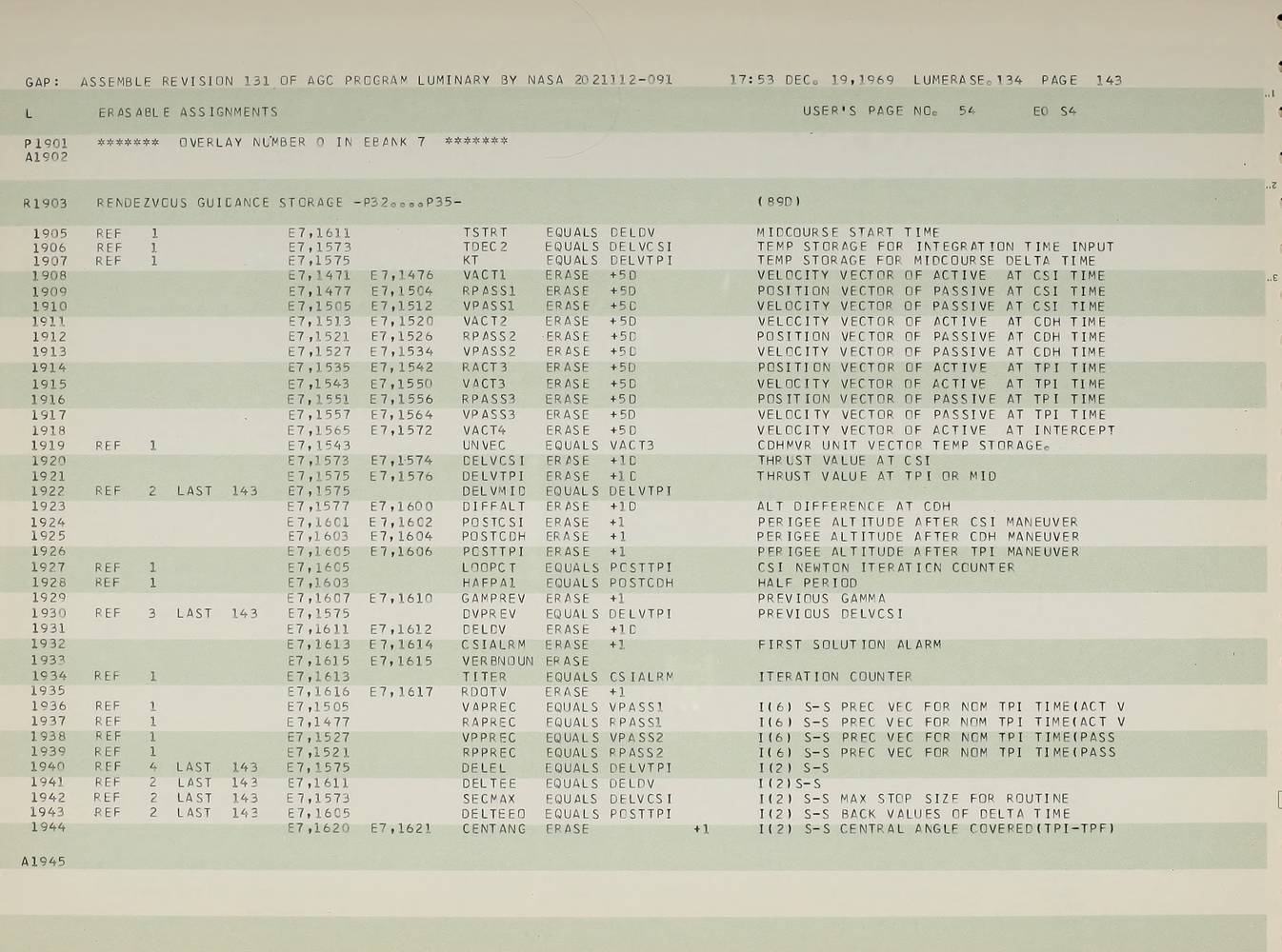Click the symbol name VPASS1
Image resolution: width=1282 pixels, height=952 pixels.
click(x=489, y=307)
